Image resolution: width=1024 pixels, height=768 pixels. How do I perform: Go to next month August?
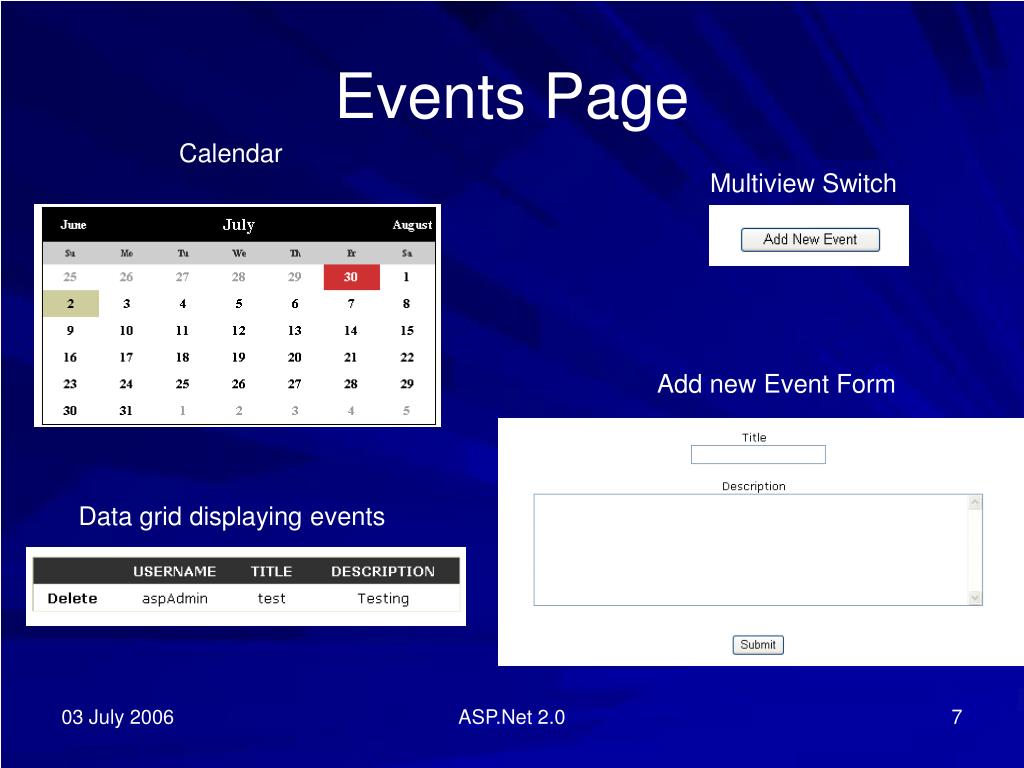point(412,225)
